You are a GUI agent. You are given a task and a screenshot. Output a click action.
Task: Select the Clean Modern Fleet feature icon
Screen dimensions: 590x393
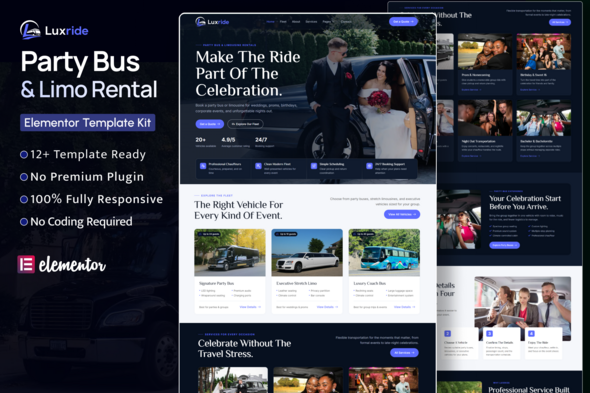click(x=258, y=166)
